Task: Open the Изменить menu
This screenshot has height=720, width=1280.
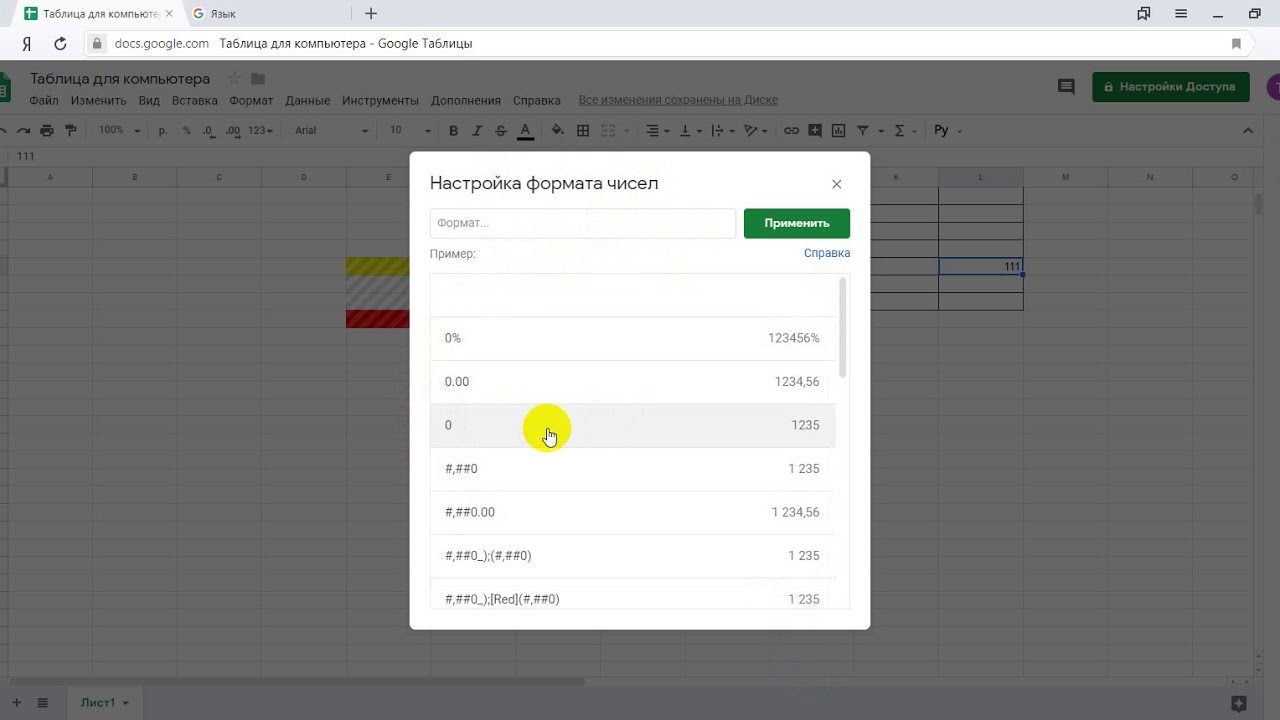Action: [x=98, y=100]
